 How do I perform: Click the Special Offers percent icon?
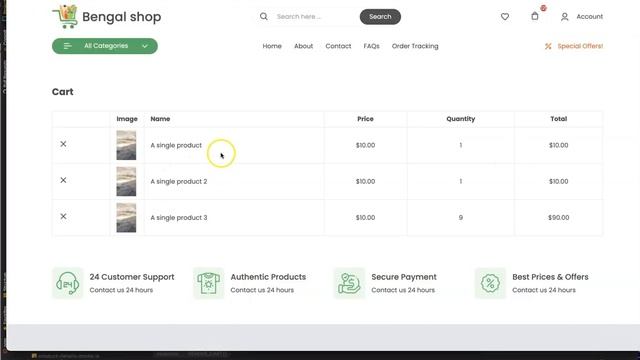[548, 46]
